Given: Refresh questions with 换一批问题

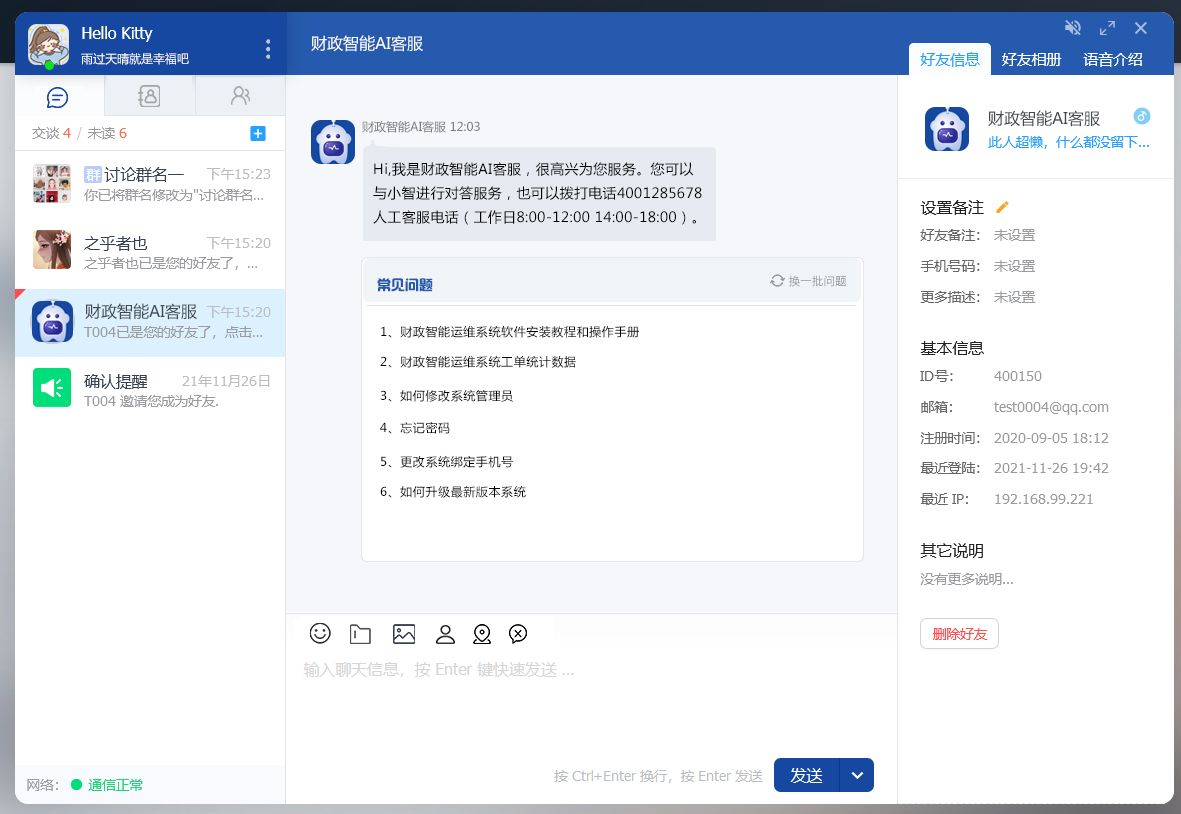Looking at the screenshot, I should 808,282.
